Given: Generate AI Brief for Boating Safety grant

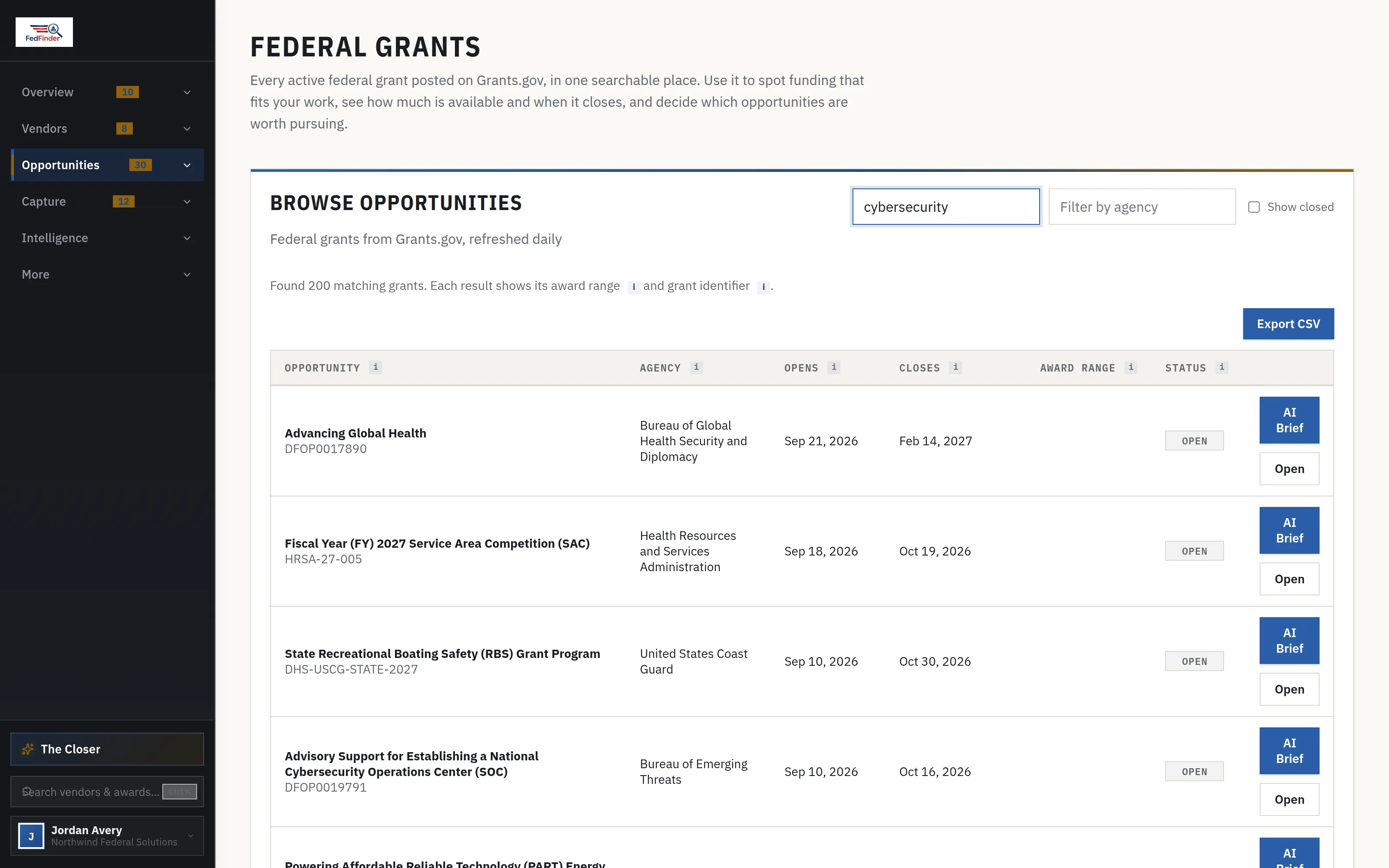Looking at the screenshot, I should point(1289,641).
